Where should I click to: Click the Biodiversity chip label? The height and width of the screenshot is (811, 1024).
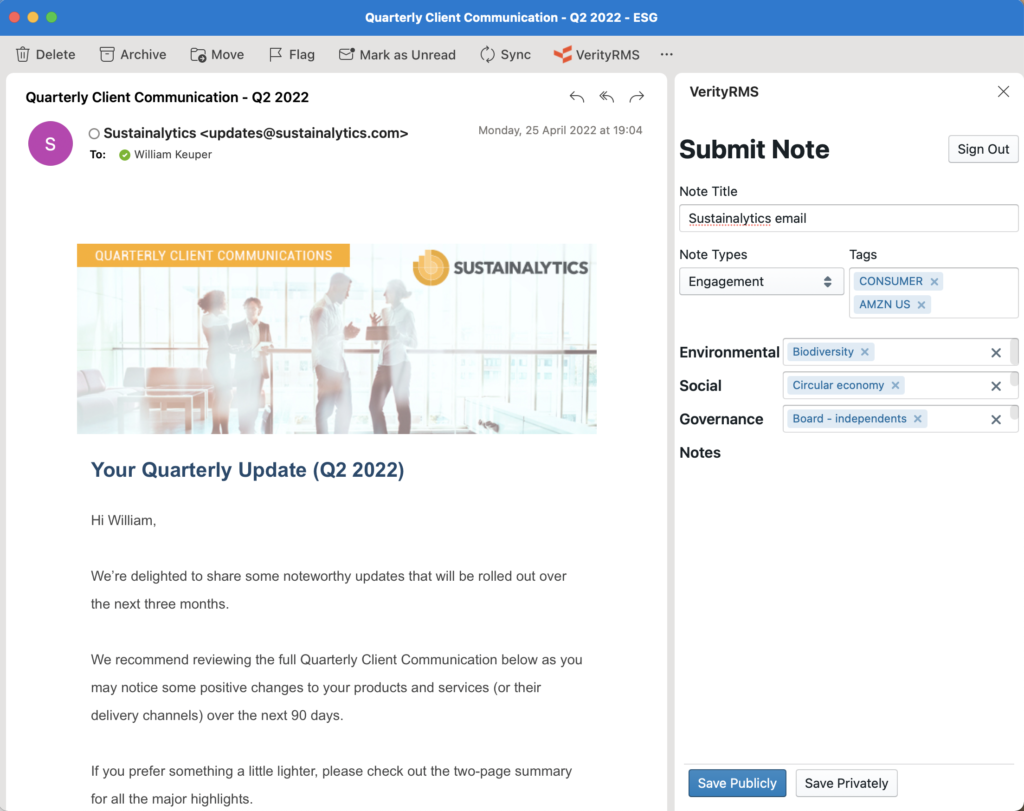823,352
